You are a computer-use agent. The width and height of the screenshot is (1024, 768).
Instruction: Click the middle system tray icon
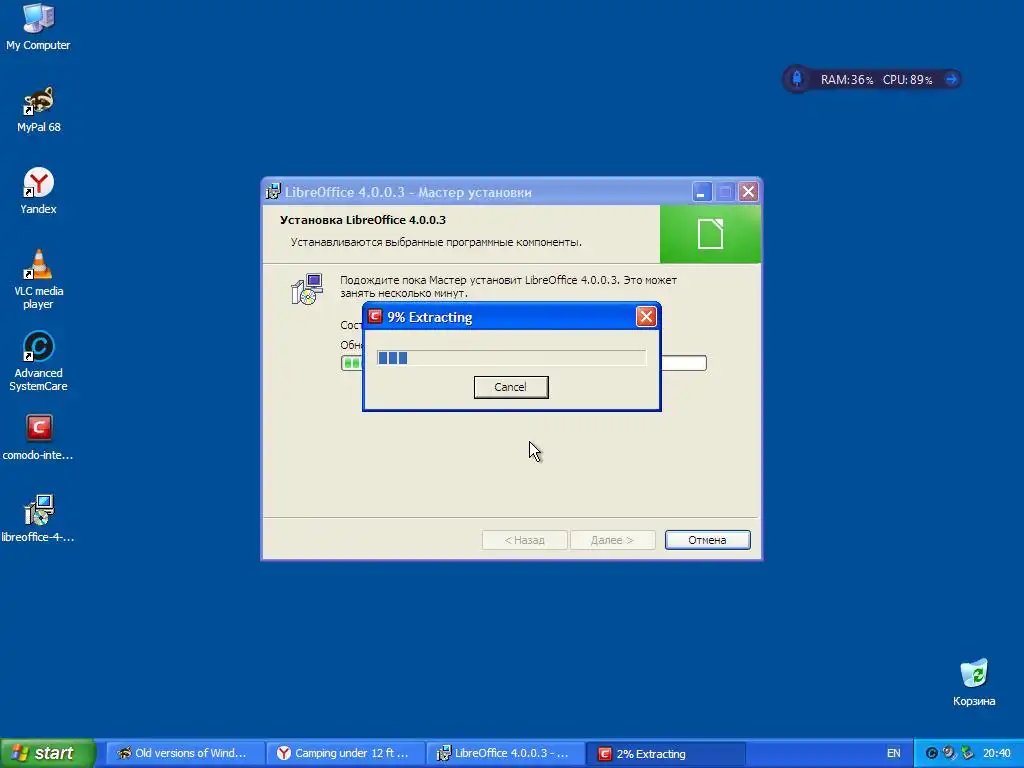pyautogui.click(x=950, y=754)
